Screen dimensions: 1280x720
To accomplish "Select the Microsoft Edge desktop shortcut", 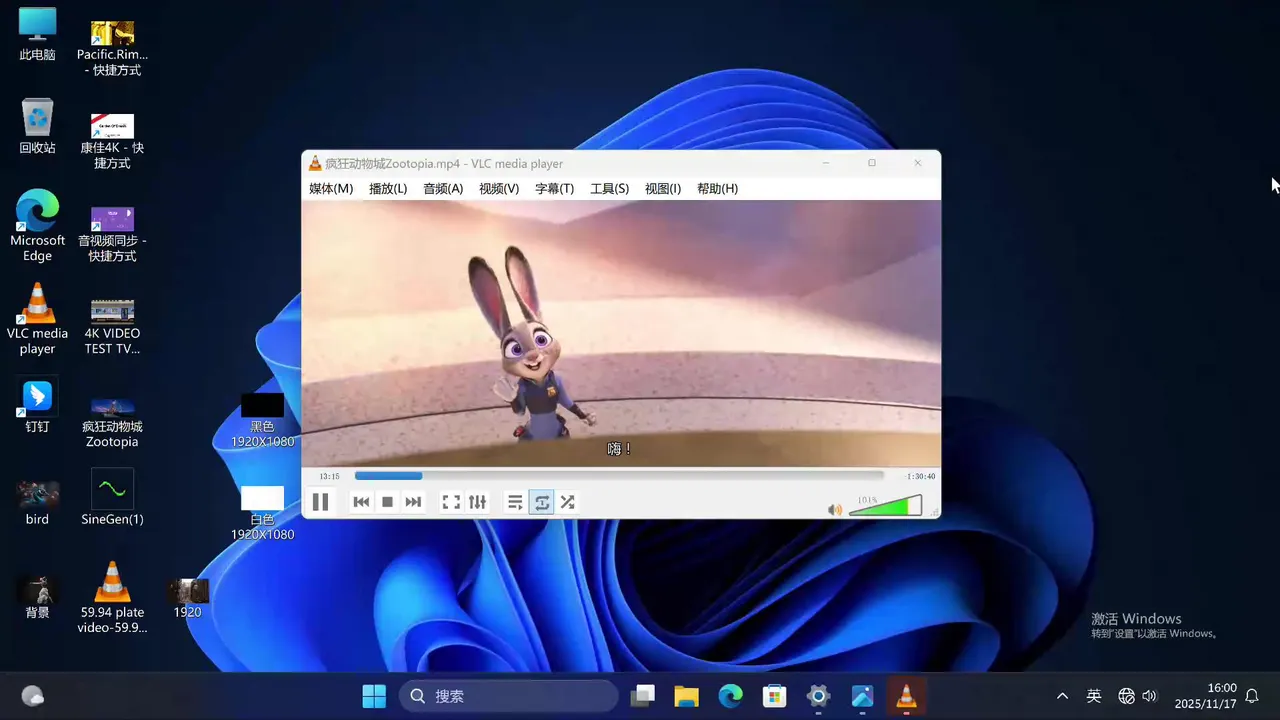I will pos(37,226).
